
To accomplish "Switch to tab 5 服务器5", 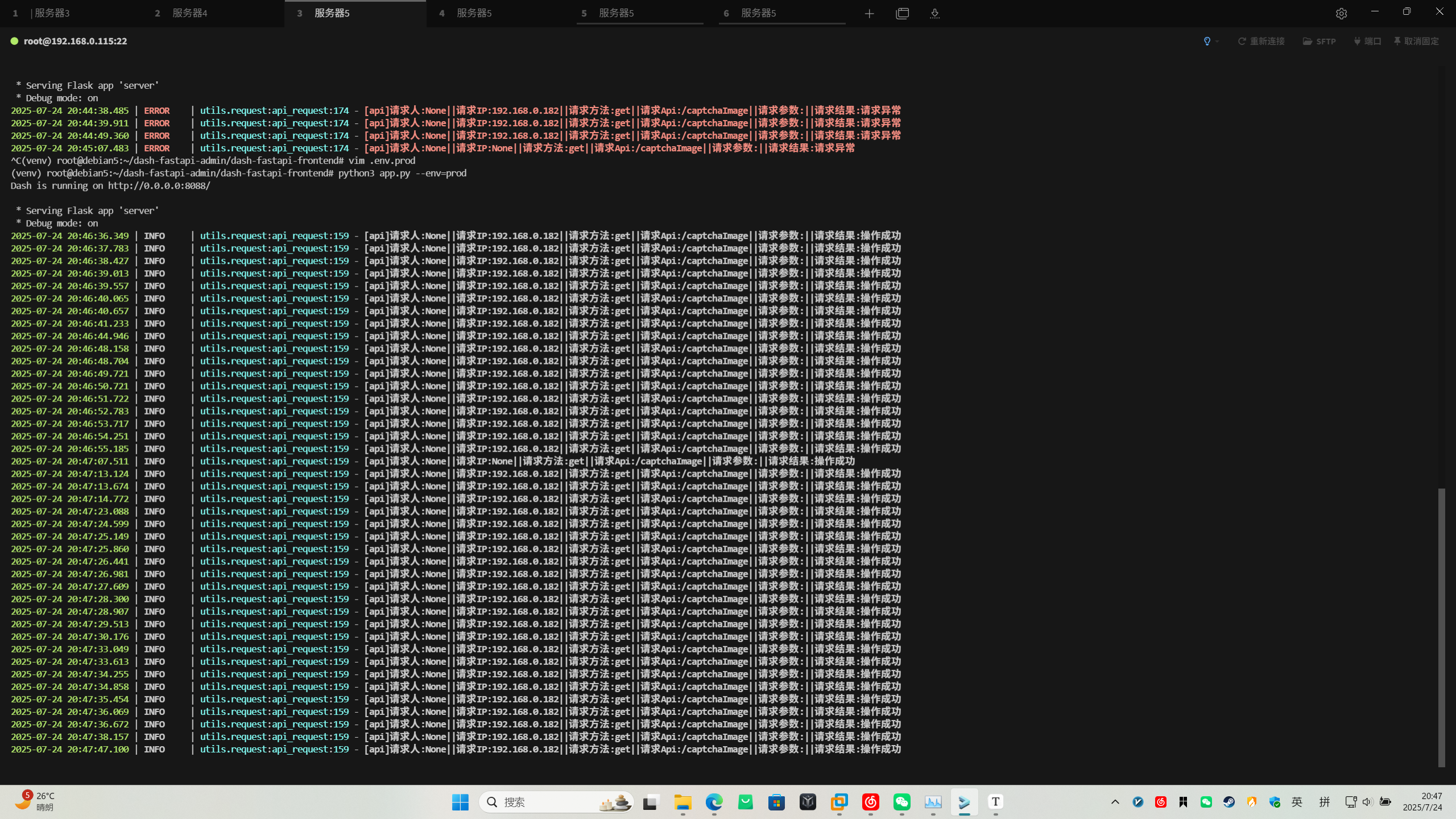I will (x=640, y=13).
